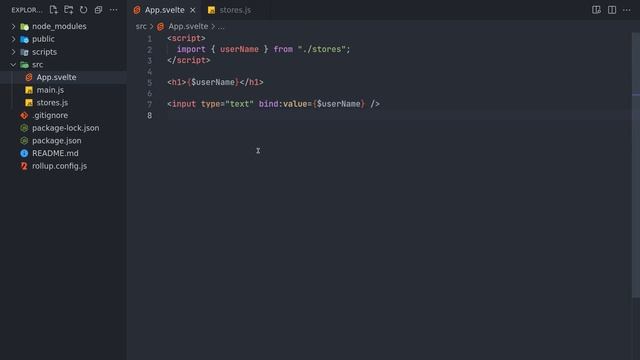This screenshot has height=360, width=640.
Task: Click the closing script tag on line 3
Action: [x=189, y=60]
